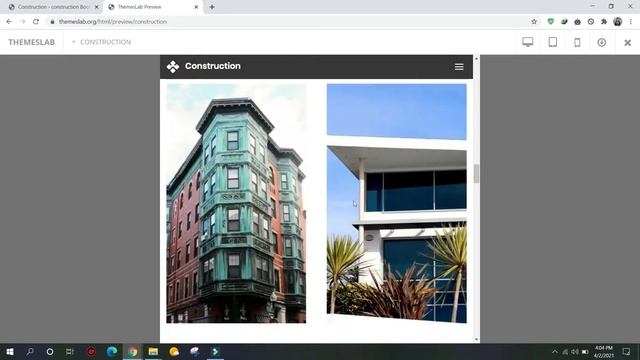Click the address bar URL
640x360 pixels.
pos(113,22)
